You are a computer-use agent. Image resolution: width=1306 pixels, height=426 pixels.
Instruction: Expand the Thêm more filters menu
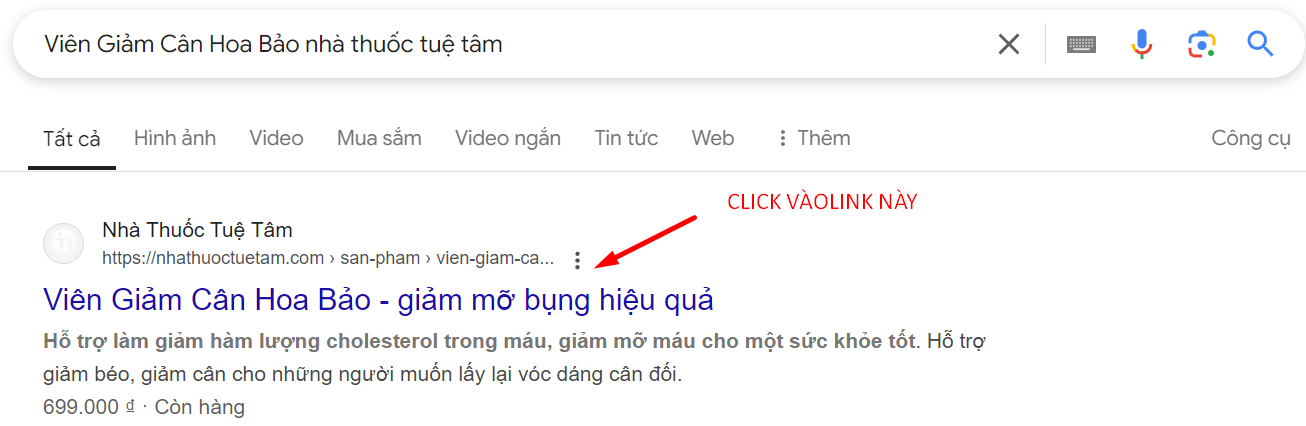(x=813, y=138)
